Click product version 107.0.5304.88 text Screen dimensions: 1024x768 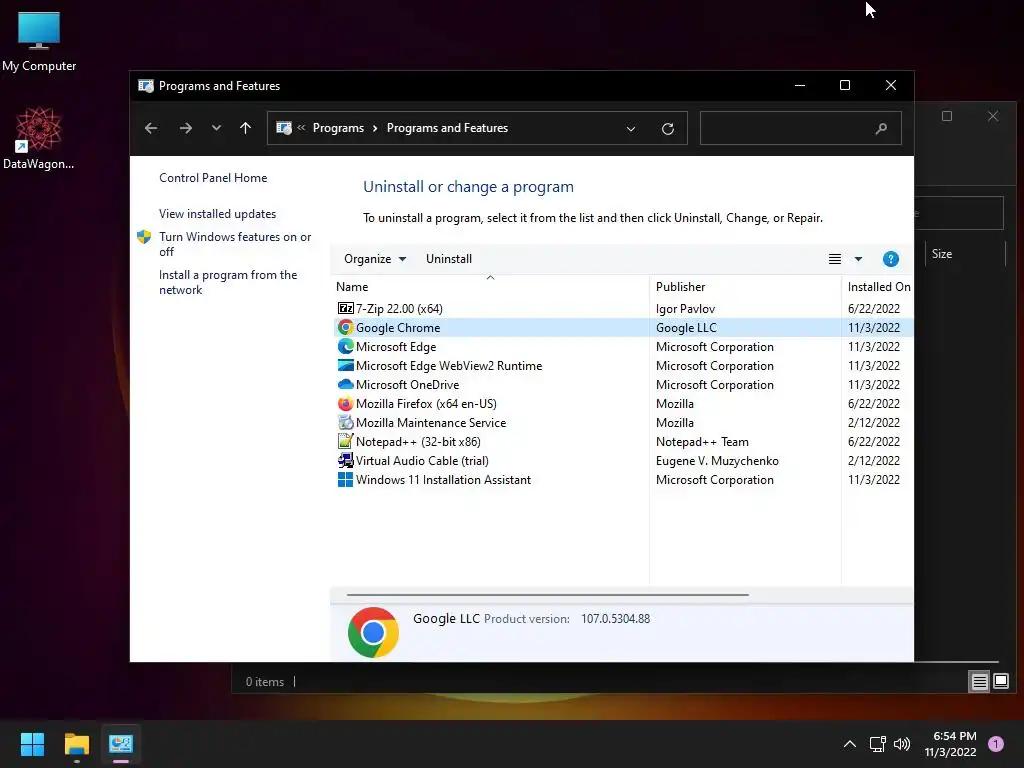(x=615, y=618)
